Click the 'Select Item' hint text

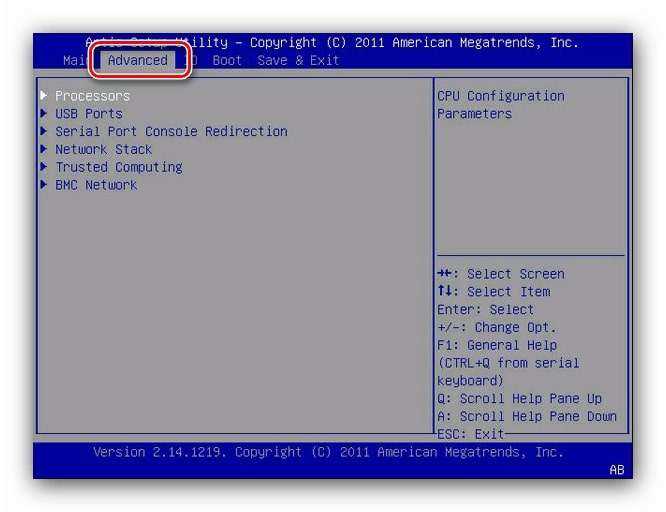(x=508, y=292)
